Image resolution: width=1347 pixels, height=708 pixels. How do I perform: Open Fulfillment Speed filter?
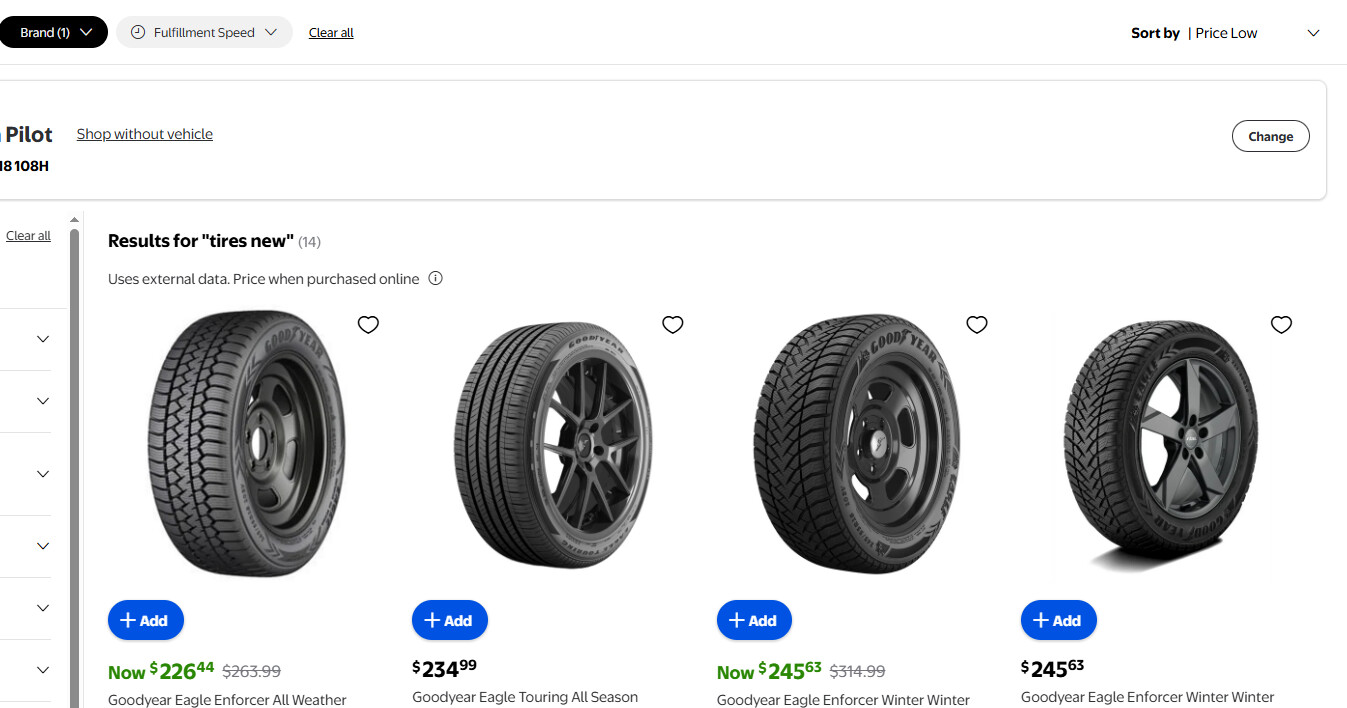pyautogui.click(x=204, y=32)
